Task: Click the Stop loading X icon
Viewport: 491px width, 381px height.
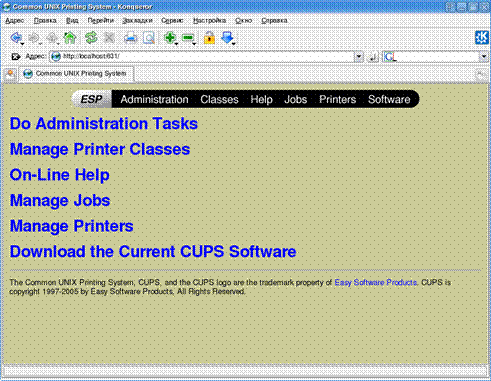Action: pos(109,38)
